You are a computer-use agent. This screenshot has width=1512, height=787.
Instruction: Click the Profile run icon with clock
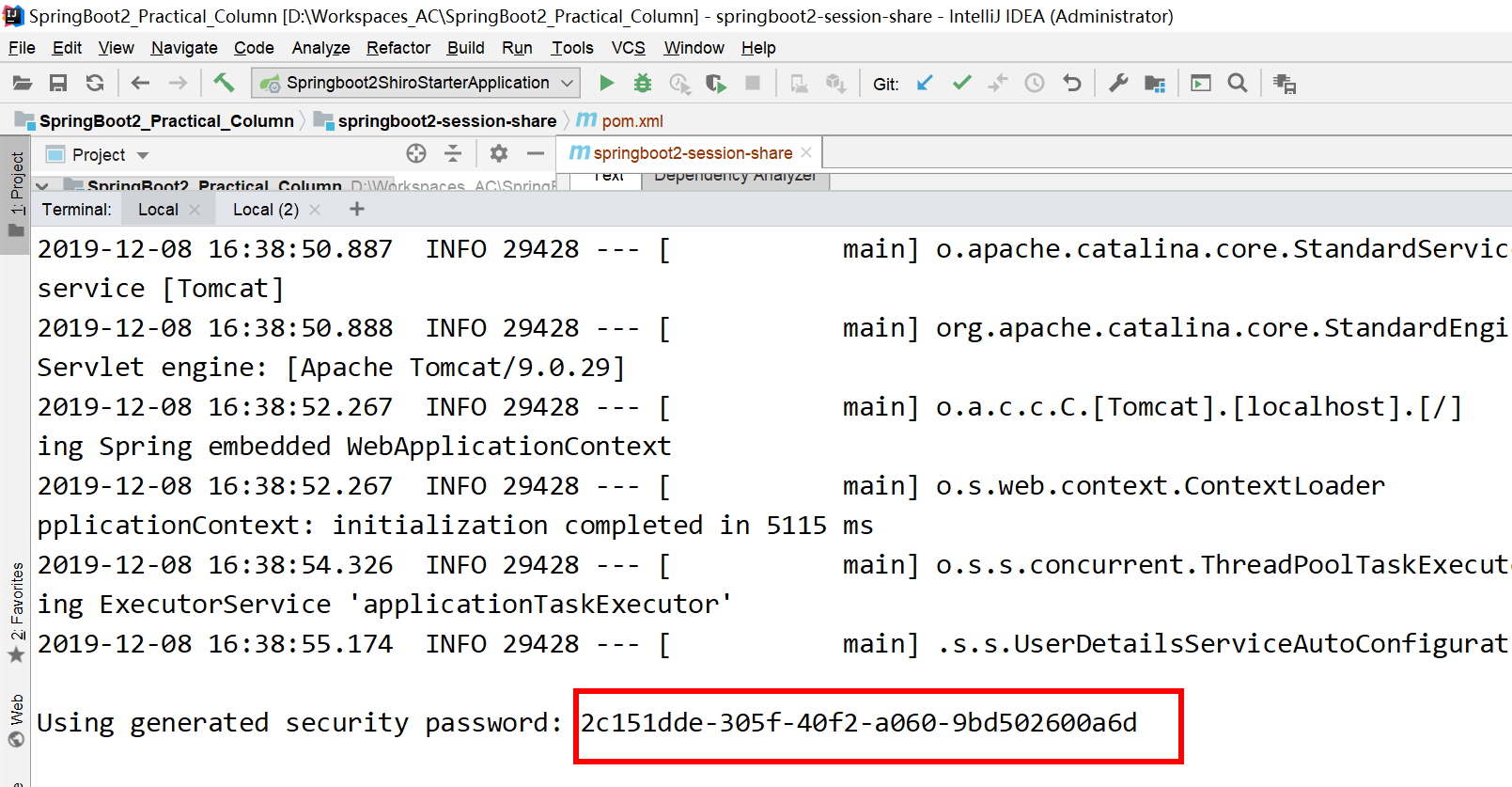click(x=679, y=84)
